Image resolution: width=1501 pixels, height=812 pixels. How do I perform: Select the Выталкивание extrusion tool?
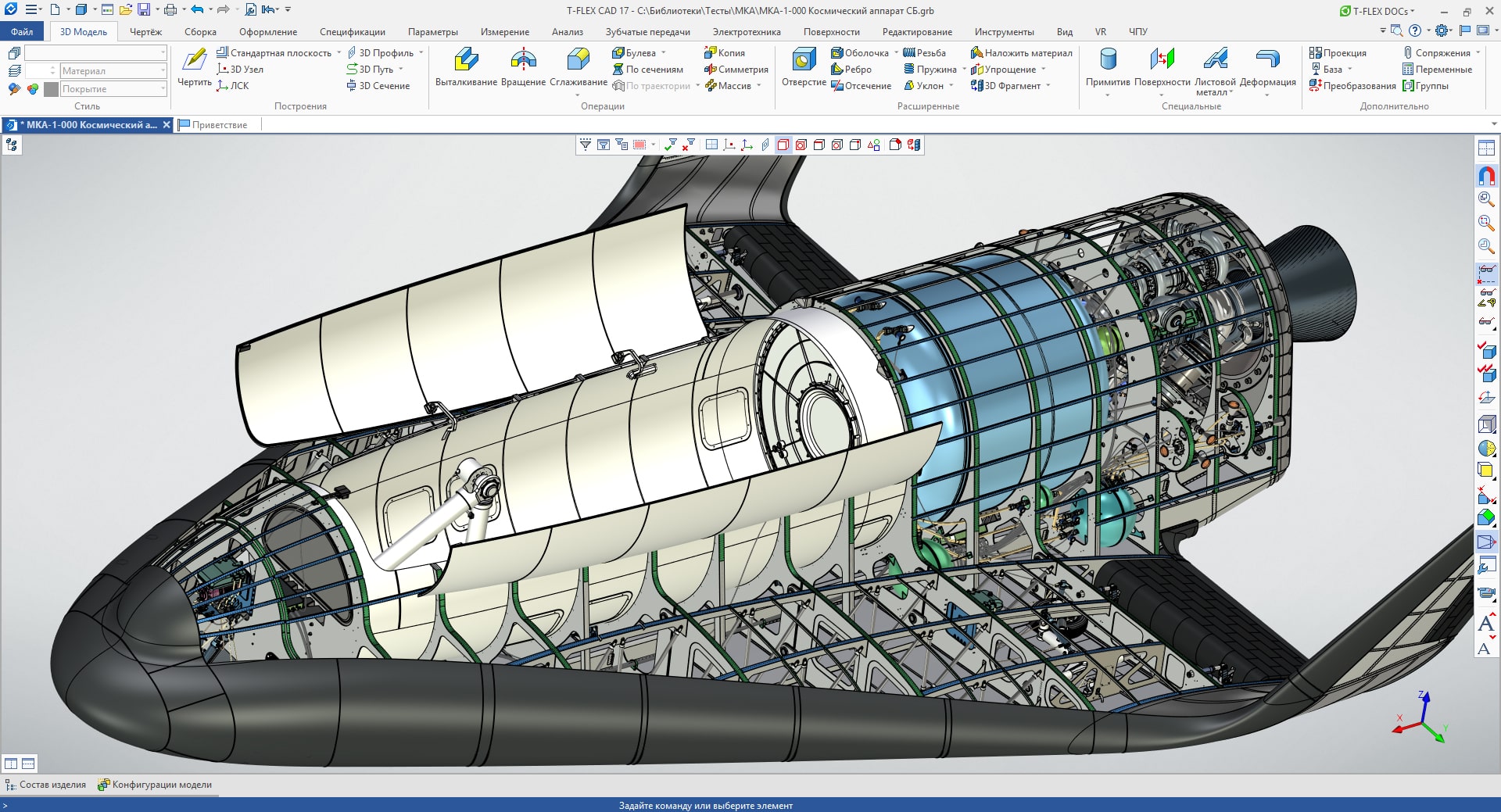coord(466,60)
